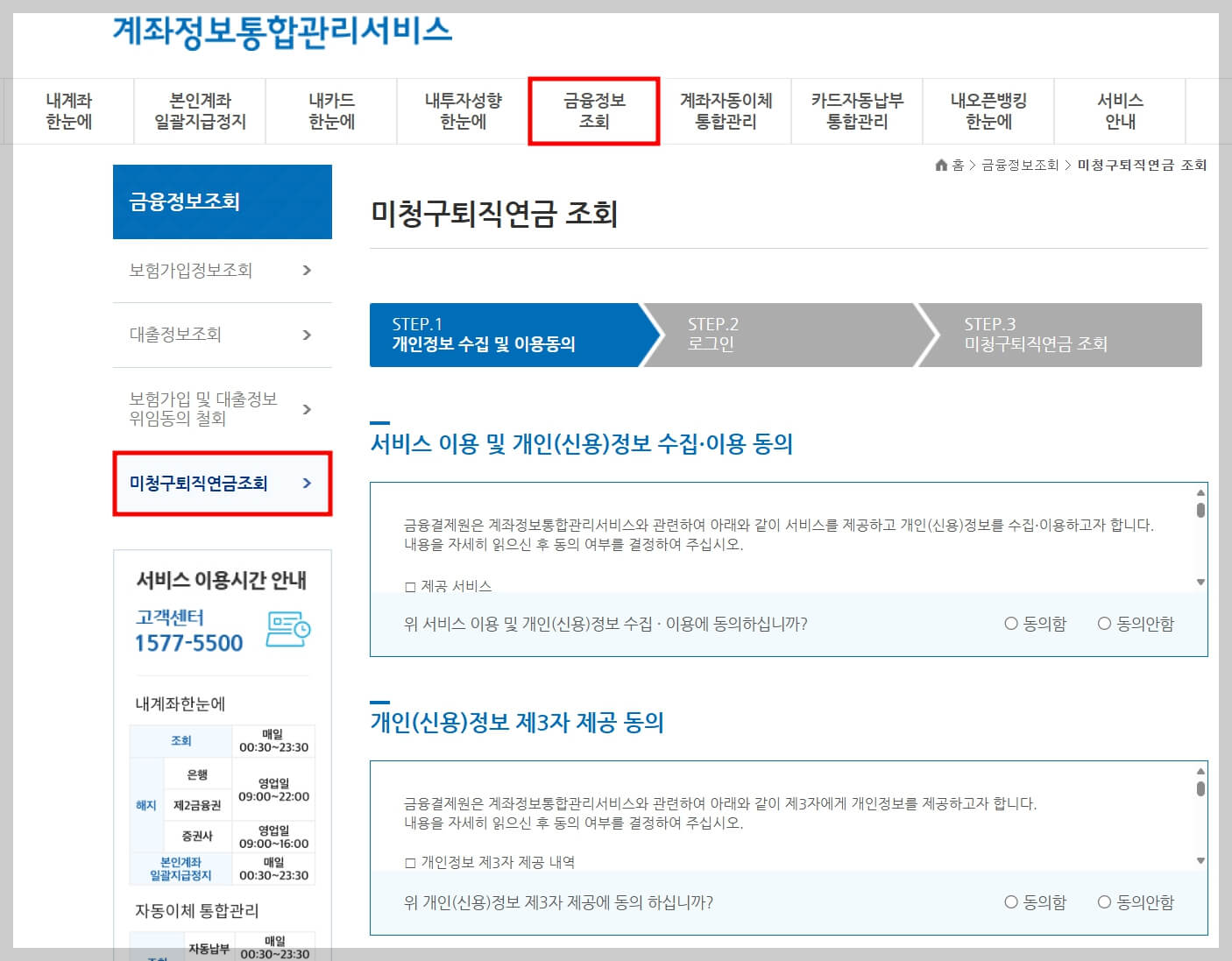Screen dimensions: 1232x961
Task: Select the STEP.3 미청구퇴직연금 조회 step
Action: 1062,335
